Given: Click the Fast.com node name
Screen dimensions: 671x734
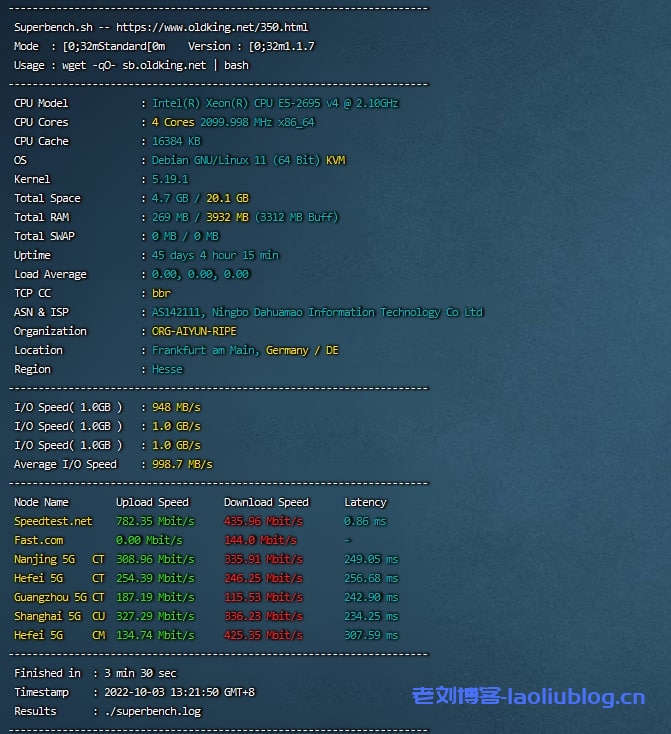Looking at the screenshot, I should tap(39, 540).
